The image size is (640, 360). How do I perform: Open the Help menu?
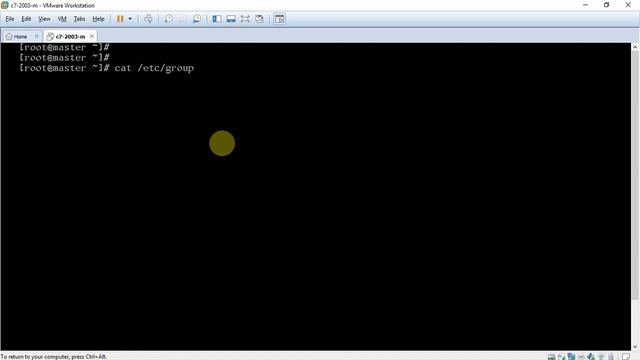[x=98, y=19]
